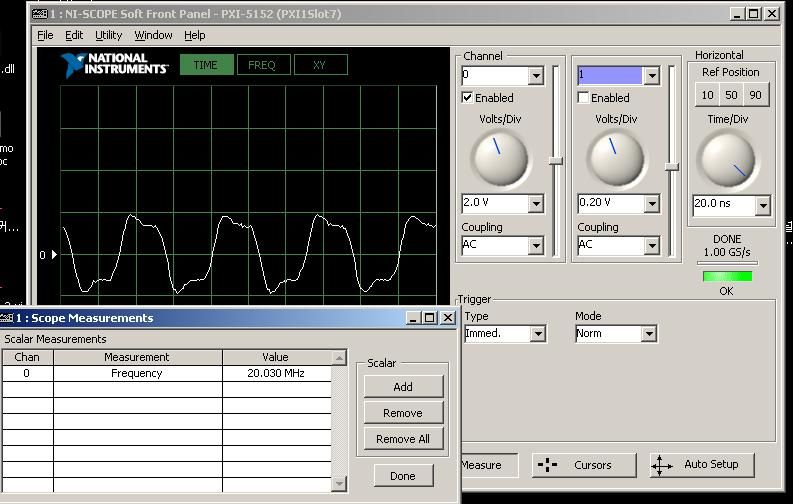This screenshot has height=504, width=793.
Task: Click measurements table scroll up arrow
Action: click(x=339, y=358)
